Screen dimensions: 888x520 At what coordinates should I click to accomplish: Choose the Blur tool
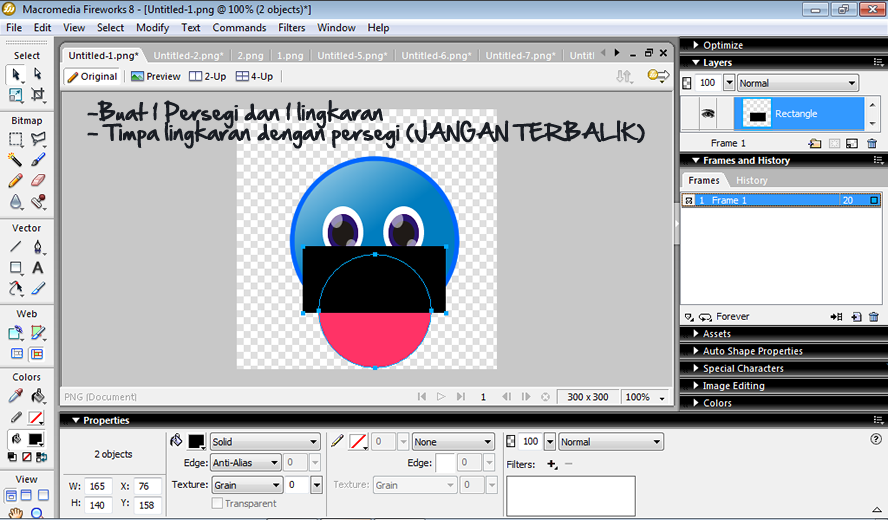16,202
